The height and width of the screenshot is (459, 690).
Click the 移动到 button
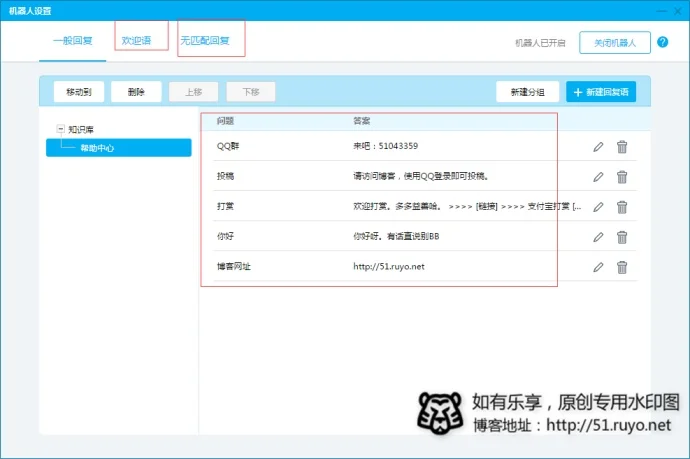[x=79, y=92]
